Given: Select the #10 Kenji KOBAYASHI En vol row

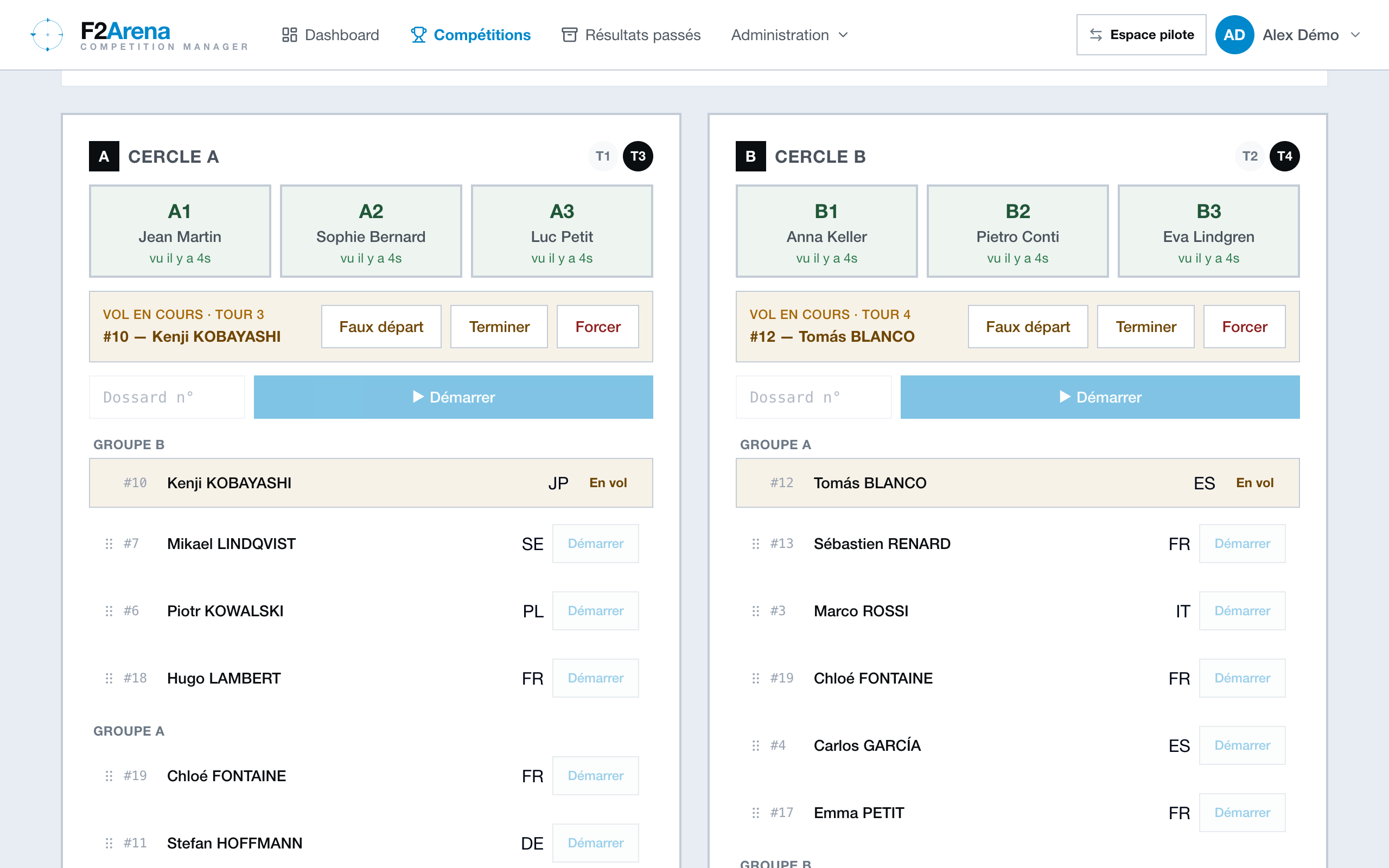Looking at the screenshot, I should (x=371, y=483).
